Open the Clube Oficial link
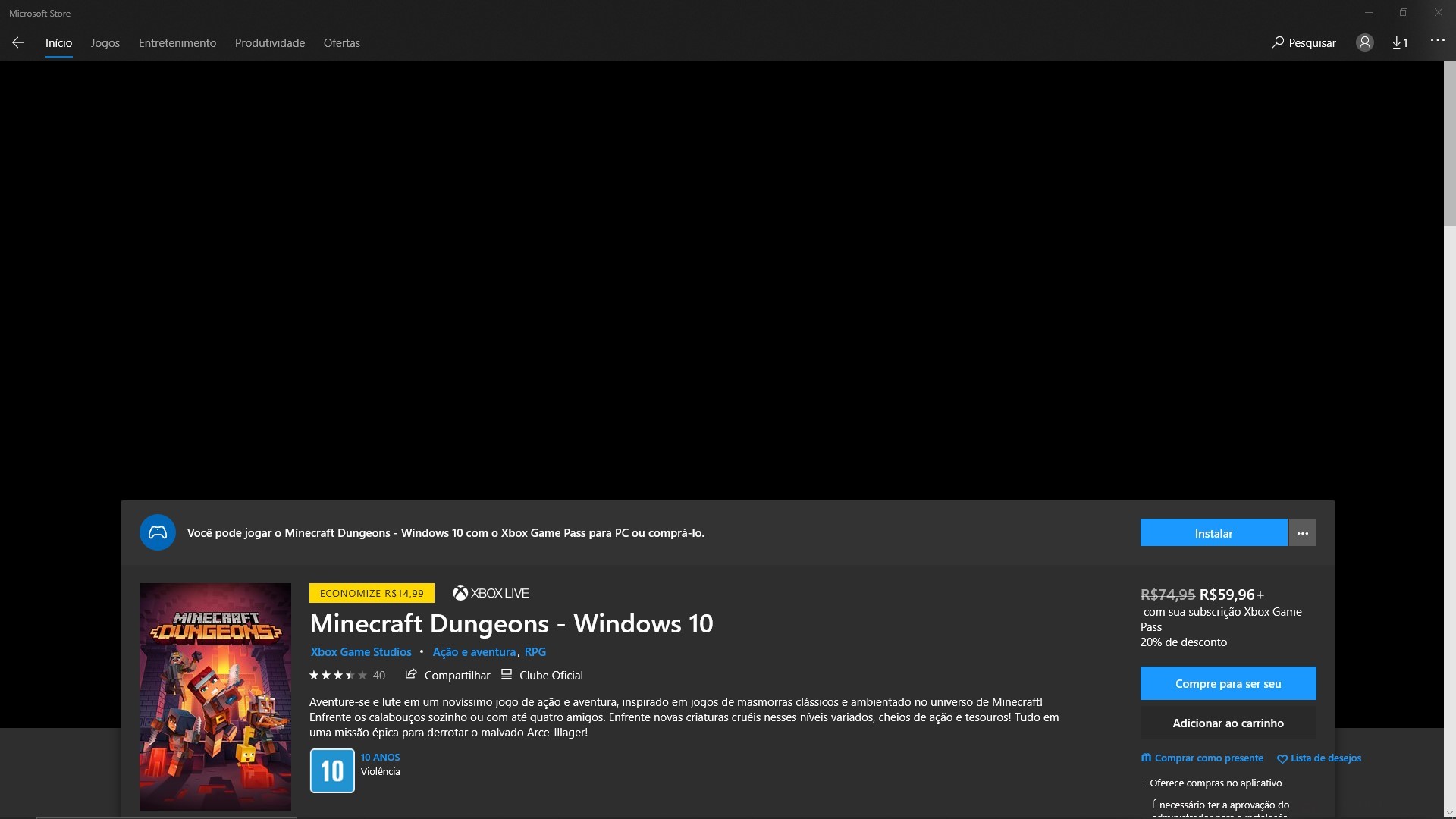The height and width of the screenshot is (819, 1456). tap(542, 675)
